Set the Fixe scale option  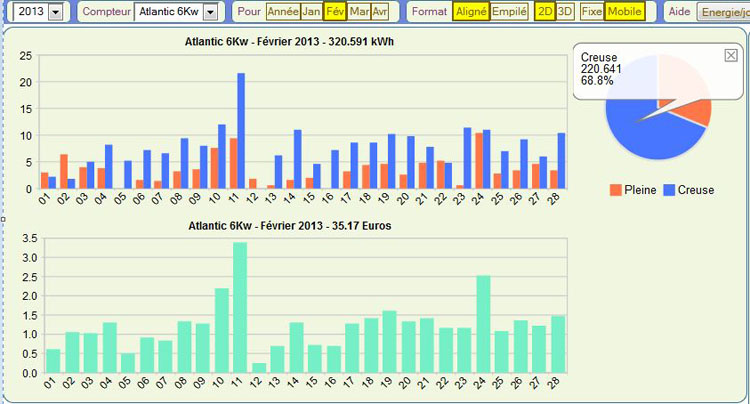click(x=591, y=12)
